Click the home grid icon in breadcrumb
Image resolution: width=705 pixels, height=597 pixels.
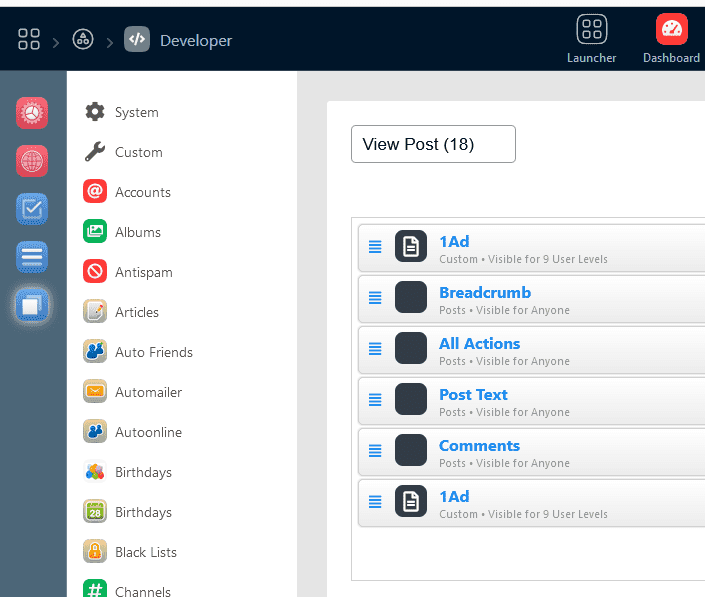point(29,40)
